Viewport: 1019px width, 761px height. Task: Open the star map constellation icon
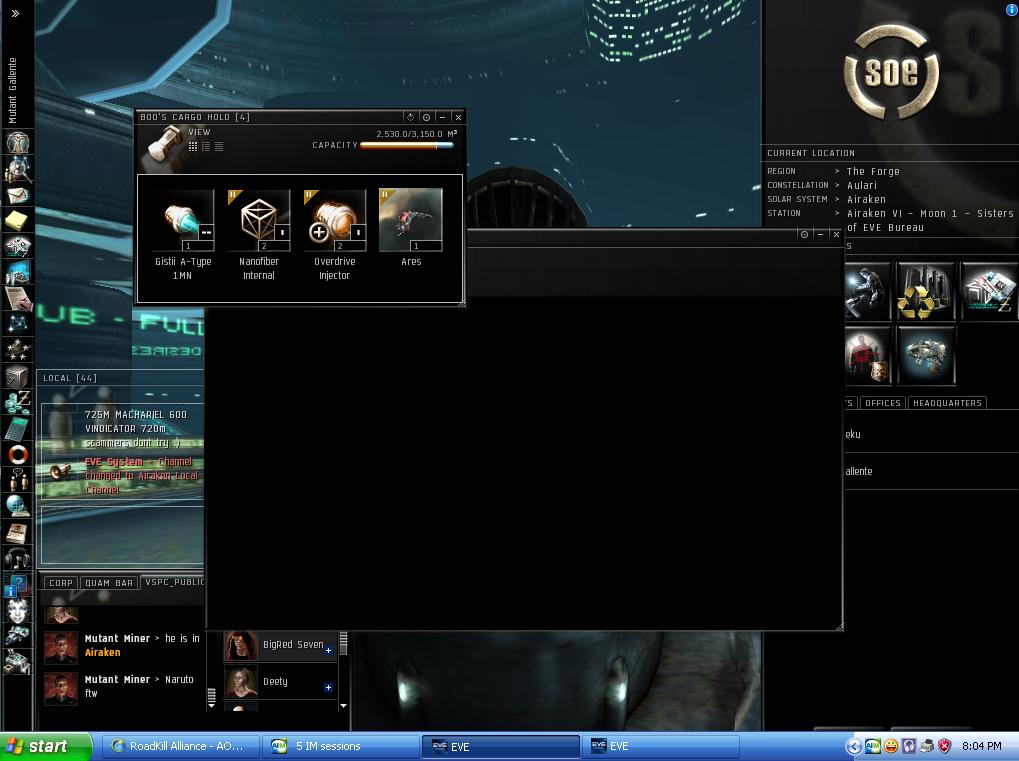18,324
